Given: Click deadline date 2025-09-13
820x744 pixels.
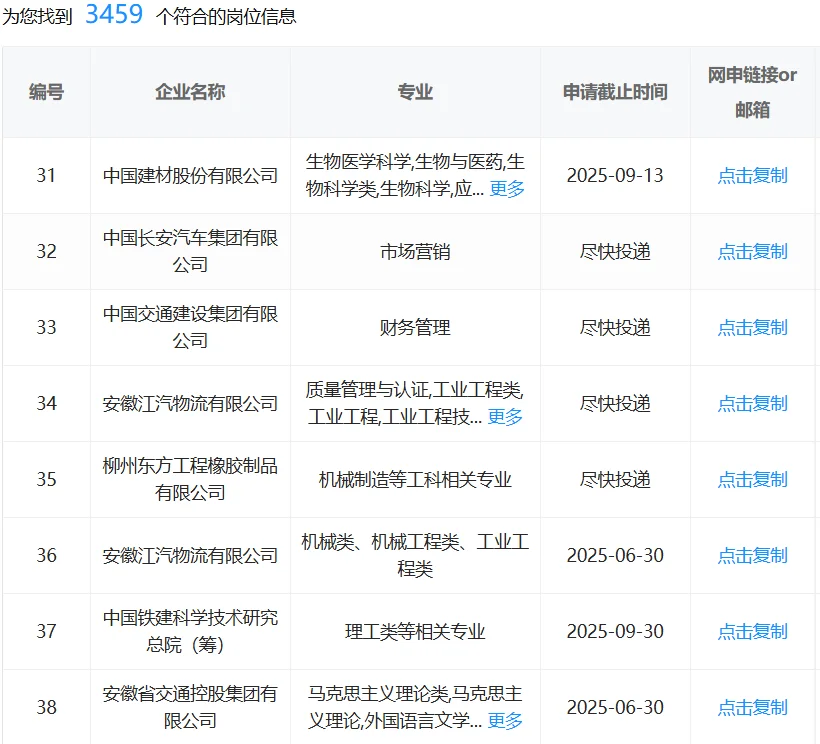Looking at the screenshot, I should point(615,176).
